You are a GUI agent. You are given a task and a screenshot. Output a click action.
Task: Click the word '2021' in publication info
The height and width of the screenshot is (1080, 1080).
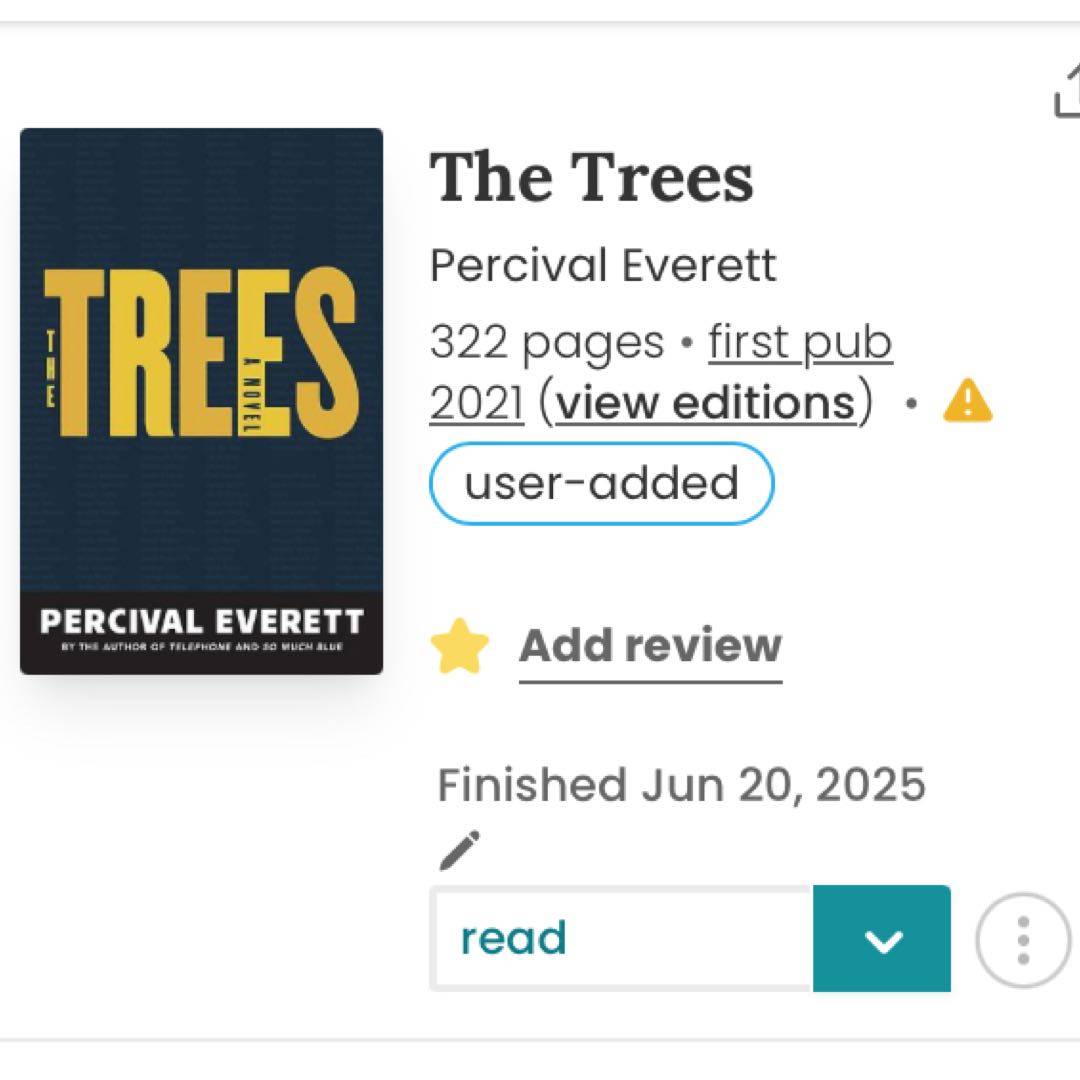pyautogui.click(x=477, y=403)
